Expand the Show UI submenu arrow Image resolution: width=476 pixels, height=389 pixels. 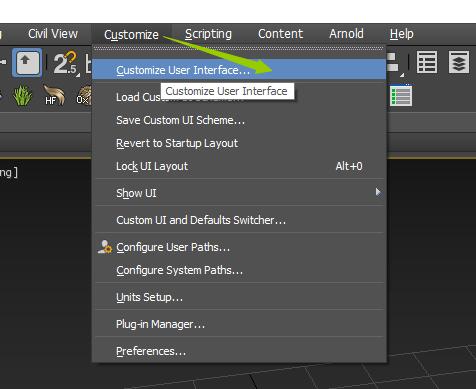coord(378,192)
